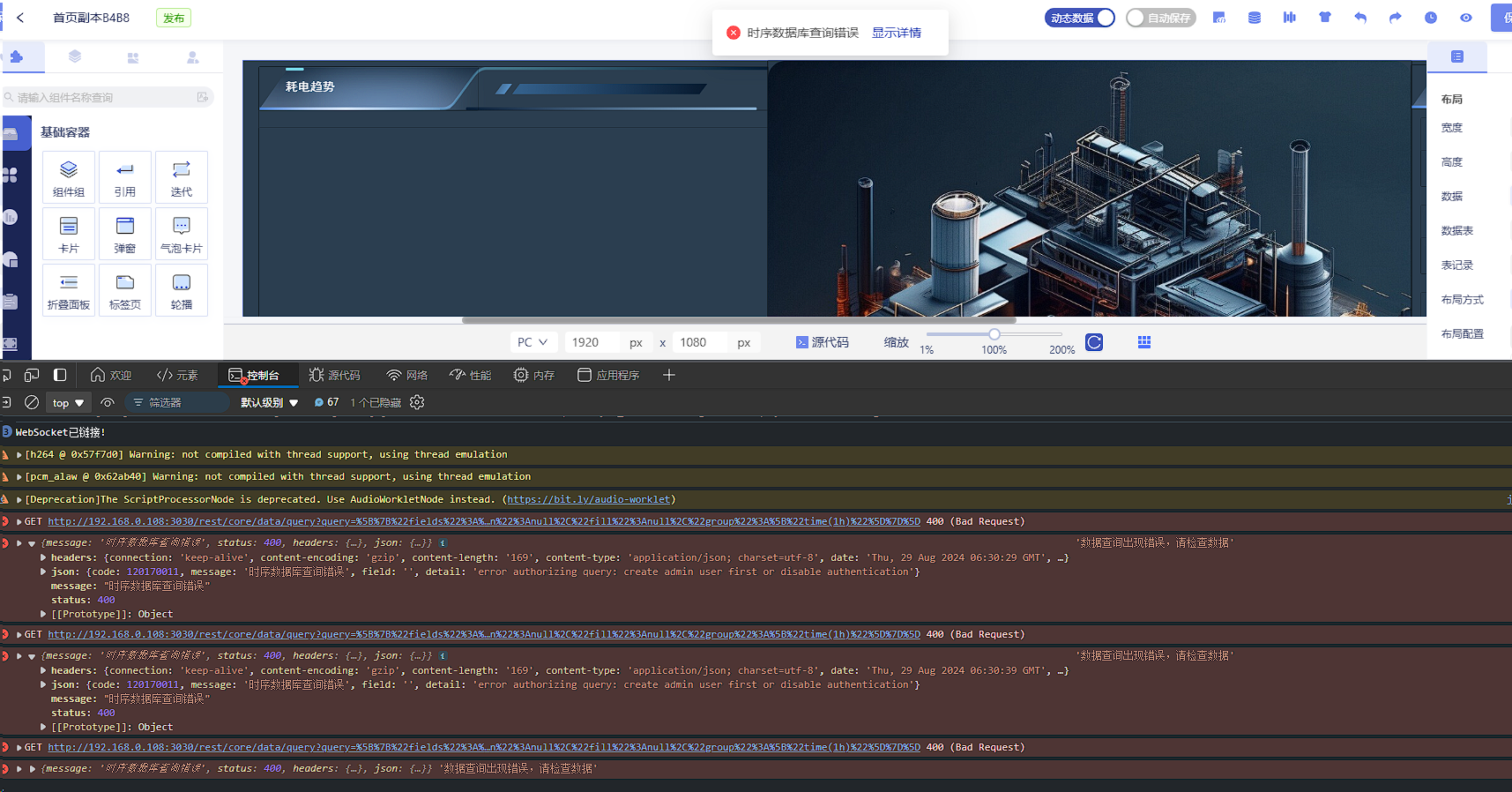Open the user icon tab in left panel
Viewport: 1512px width, 792px height.
[192, 57]
